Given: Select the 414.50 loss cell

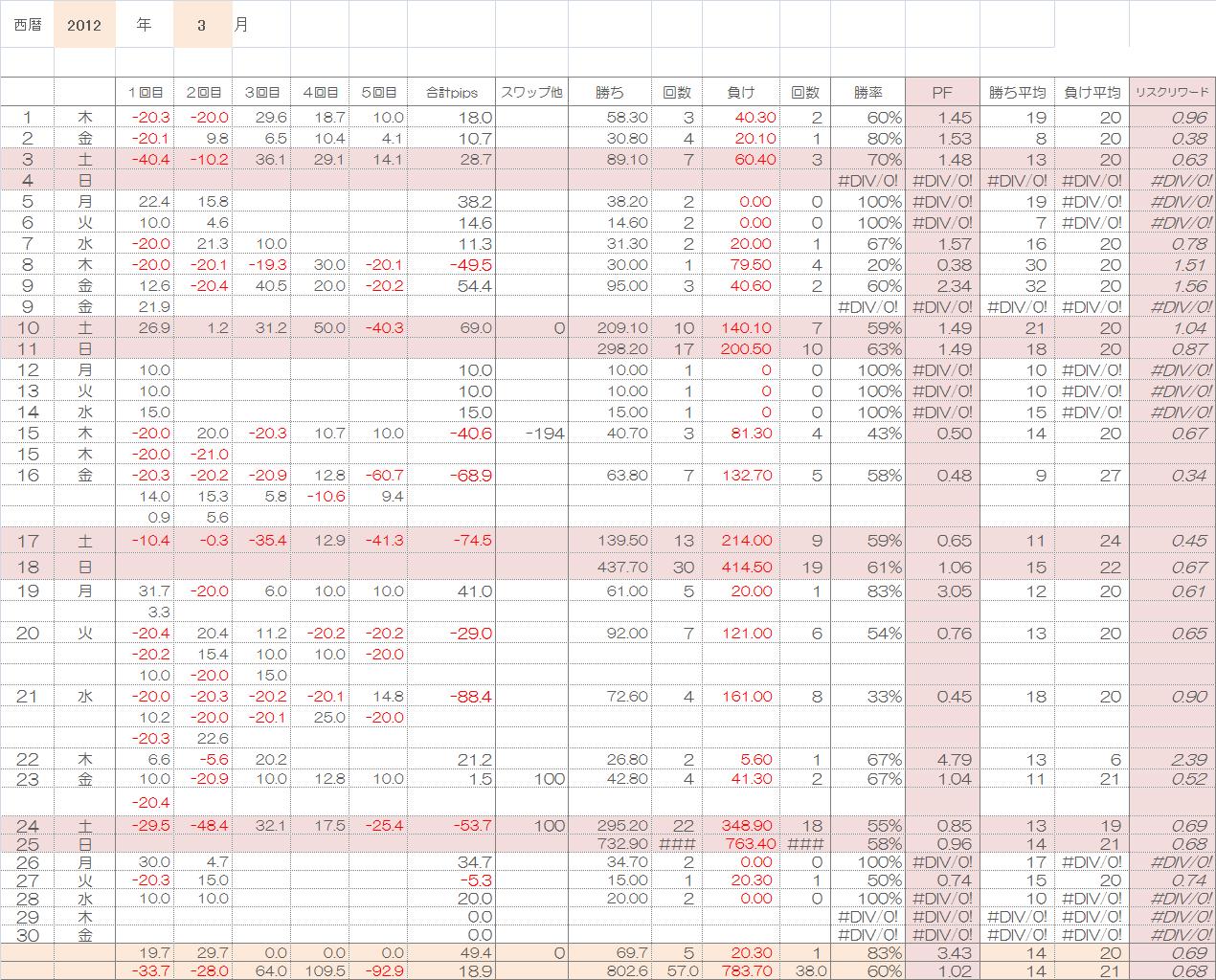Looking at the screenshot, I should coord(741,567).
